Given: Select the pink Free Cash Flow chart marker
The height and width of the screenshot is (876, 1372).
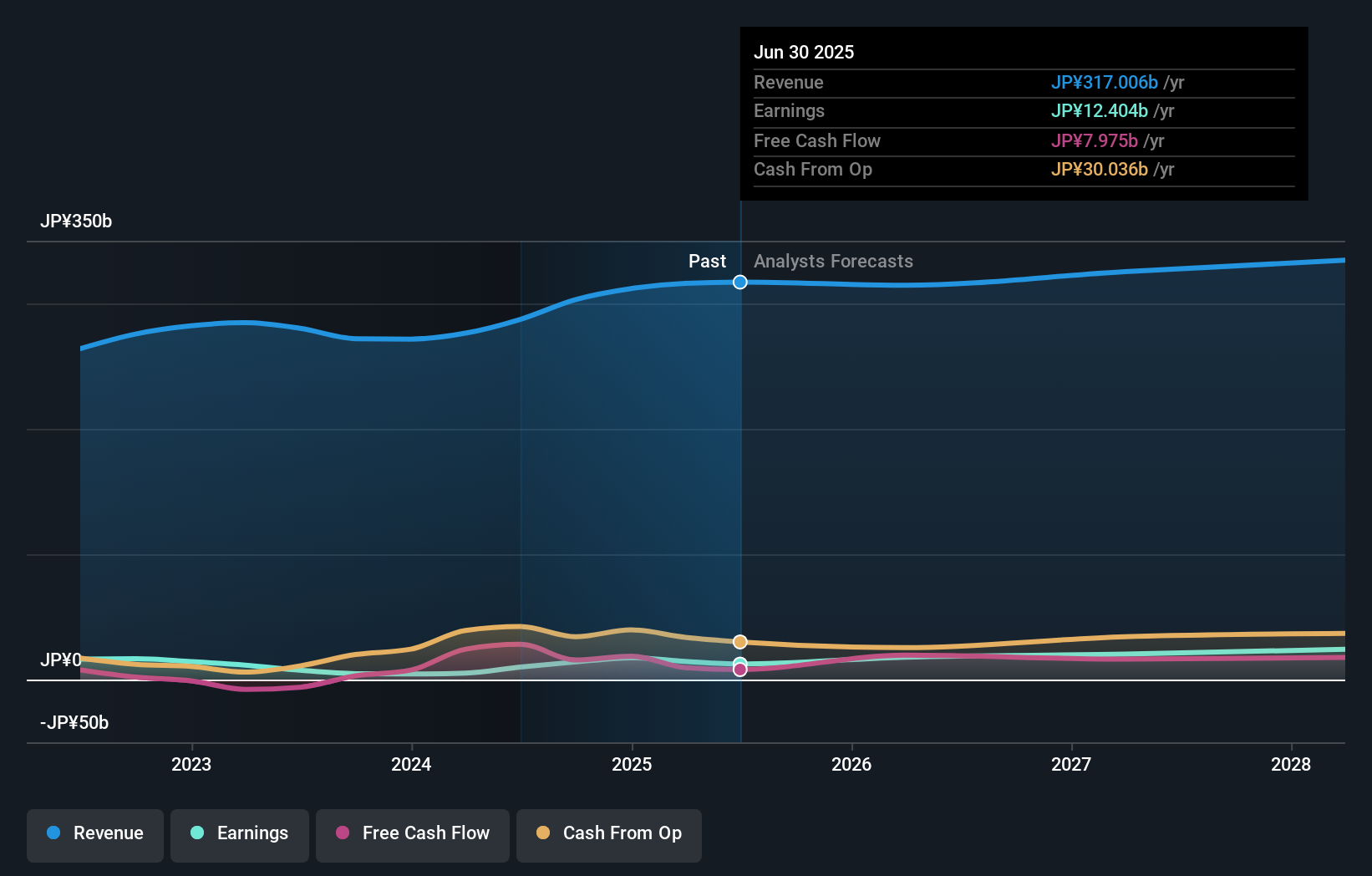Looking at the screenshot, I should [739, 669].
